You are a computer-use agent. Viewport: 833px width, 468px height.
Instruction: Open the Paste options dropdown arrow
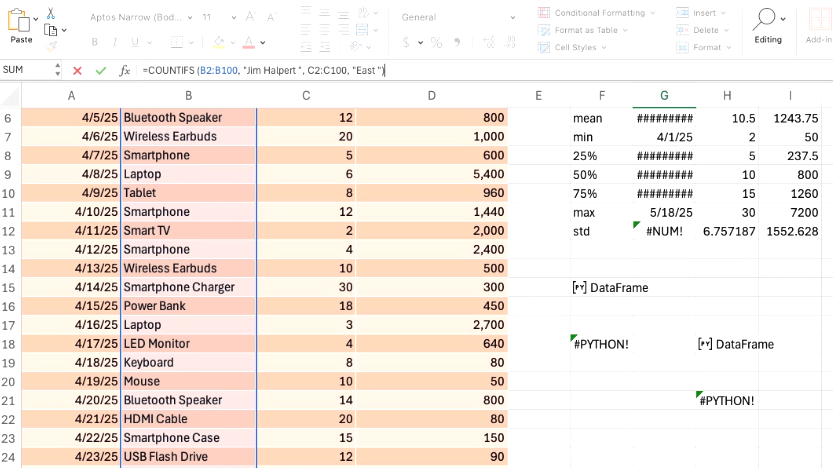(x=36, y=19)
